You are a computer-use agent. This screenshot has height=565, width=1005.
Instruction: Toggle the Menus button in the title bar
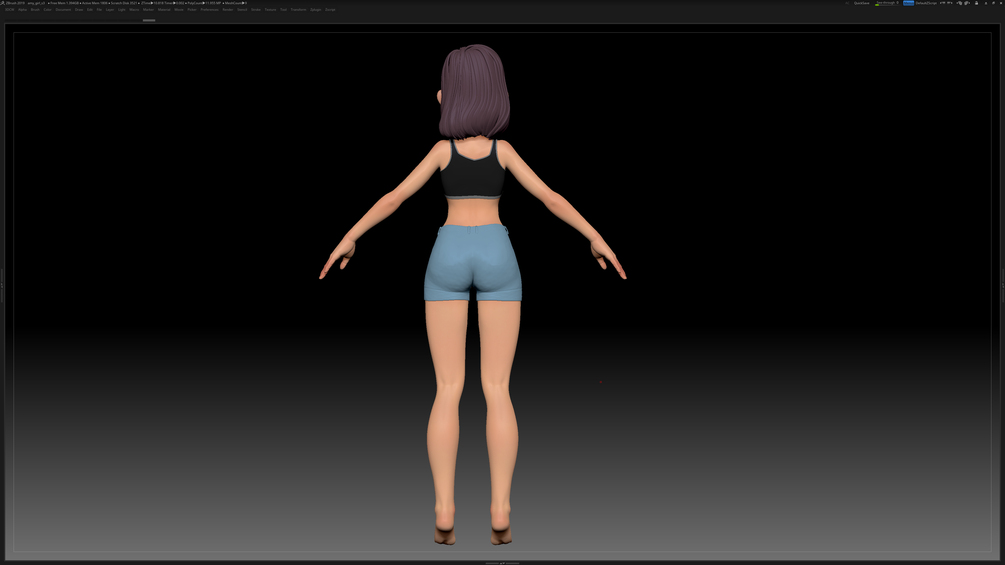click(909, 3)
